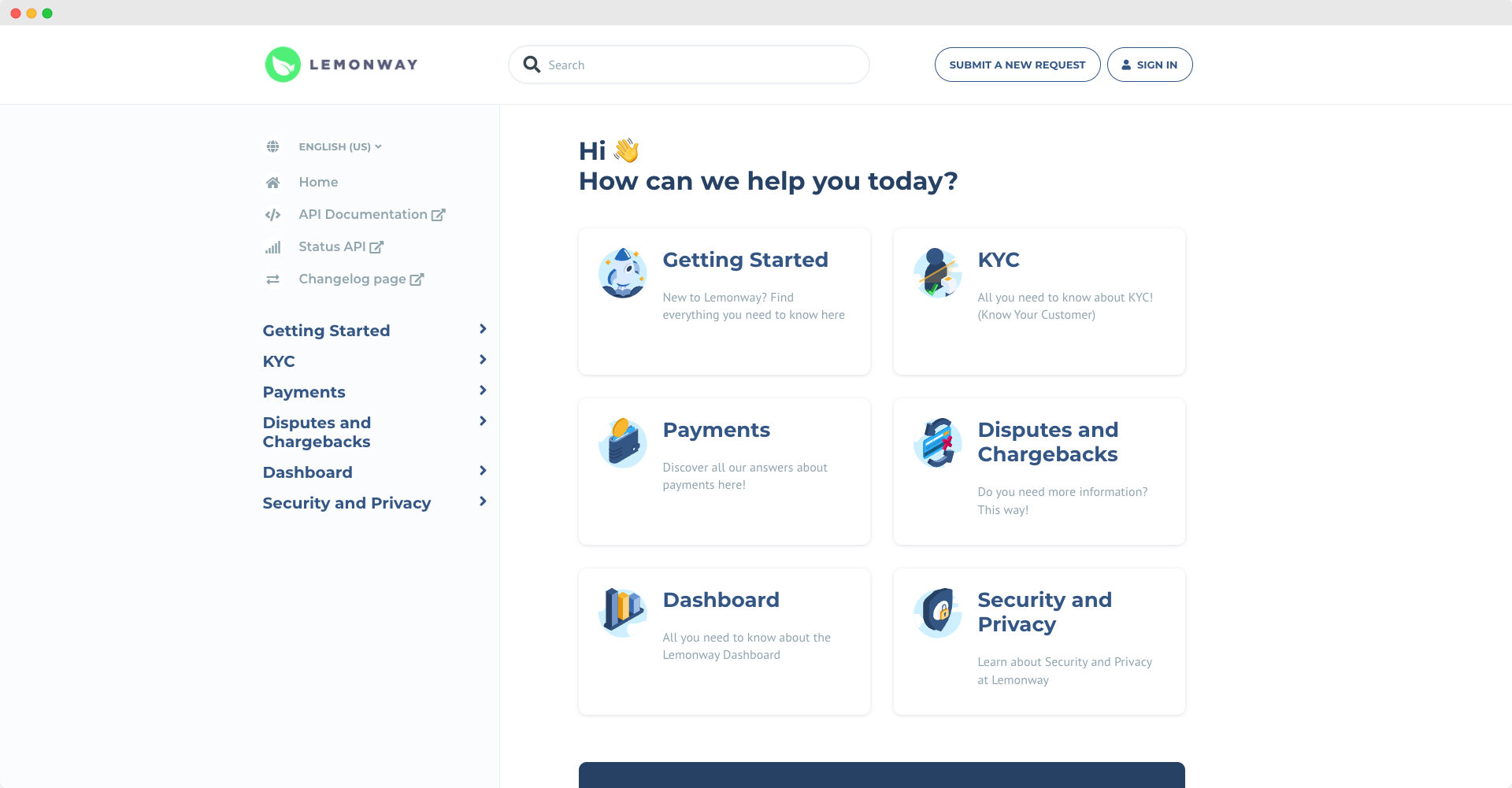Click external link icon beside Changelog page
1512x788 pixels.
coord(417,279)
